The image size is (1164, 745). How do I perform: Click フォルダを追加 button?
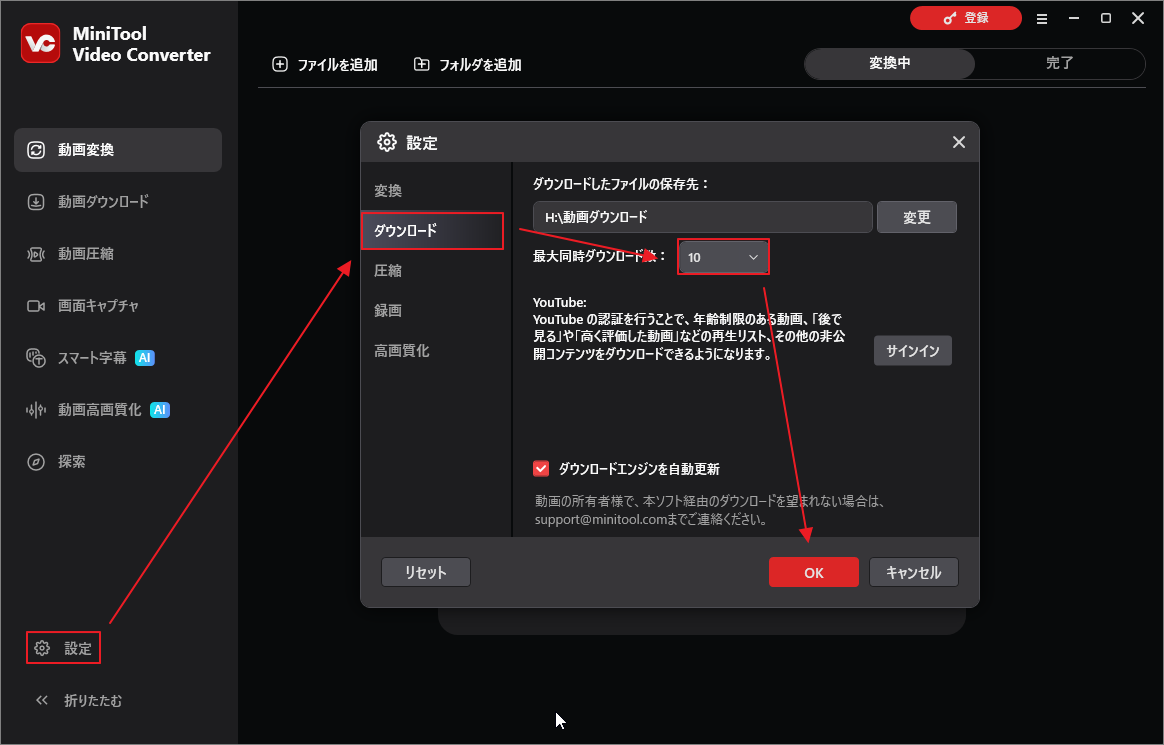click(468, 65)
